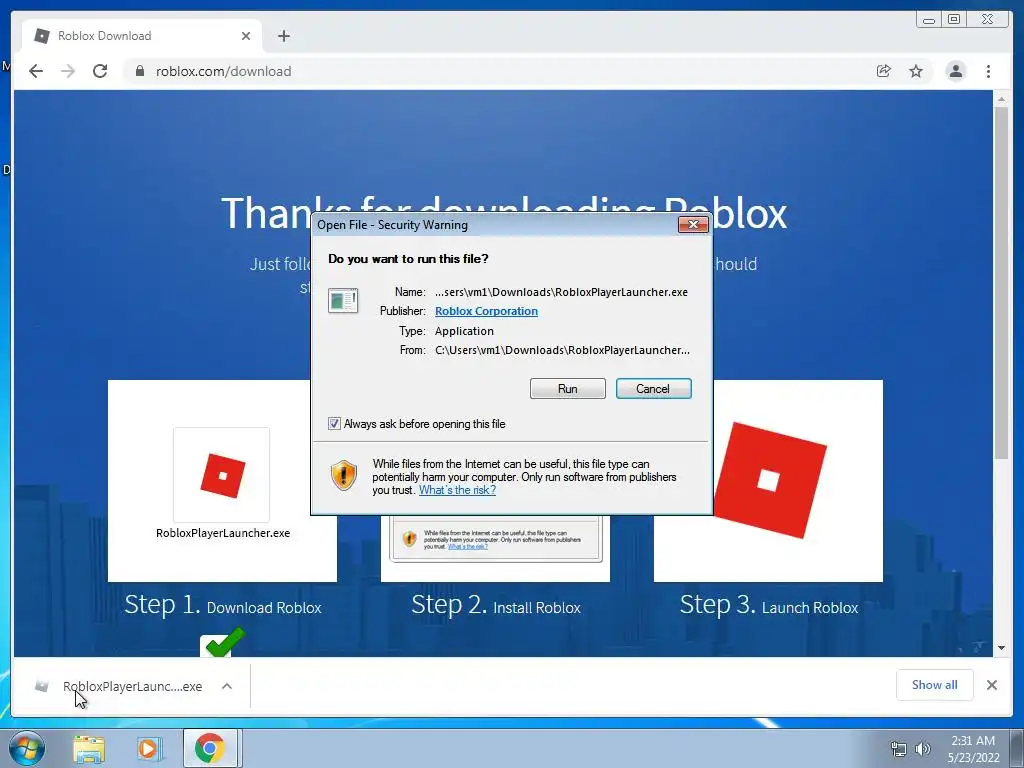The height and width of the screenshot is (768, 1024).
Task: Click the file icon in download bar
Action: 42,686
